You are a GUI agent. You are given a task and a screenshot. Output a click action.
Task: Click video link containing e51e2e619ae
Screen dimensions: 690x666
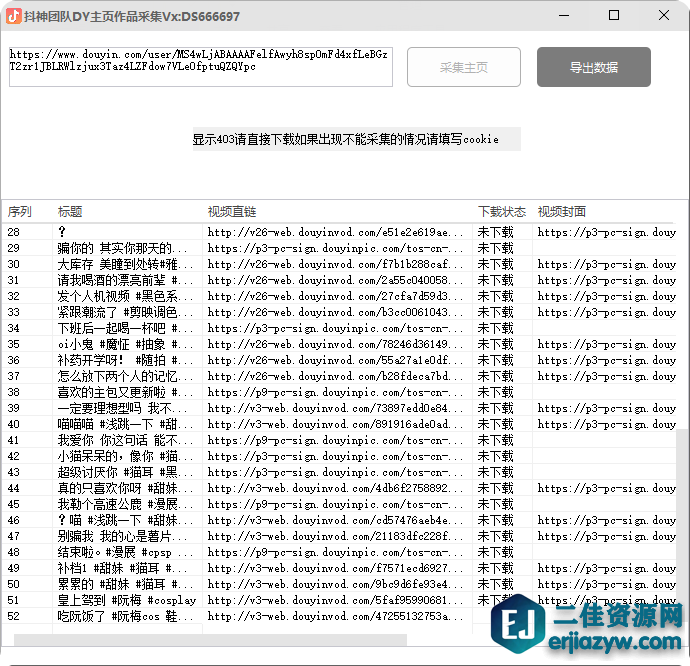tap(335, 232)
